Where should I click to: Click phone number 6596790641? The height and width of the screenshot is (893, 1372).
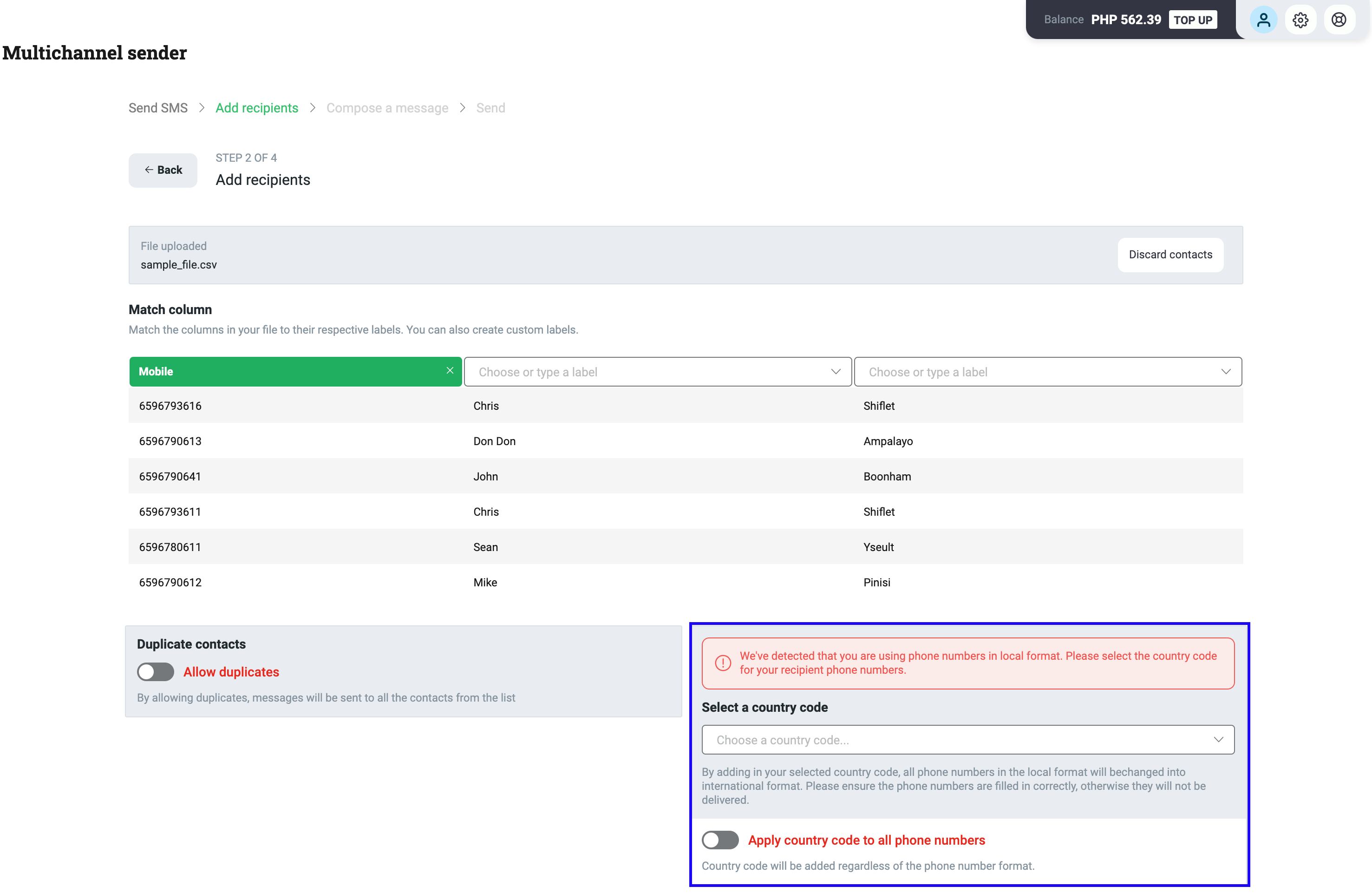click(170, 476)
